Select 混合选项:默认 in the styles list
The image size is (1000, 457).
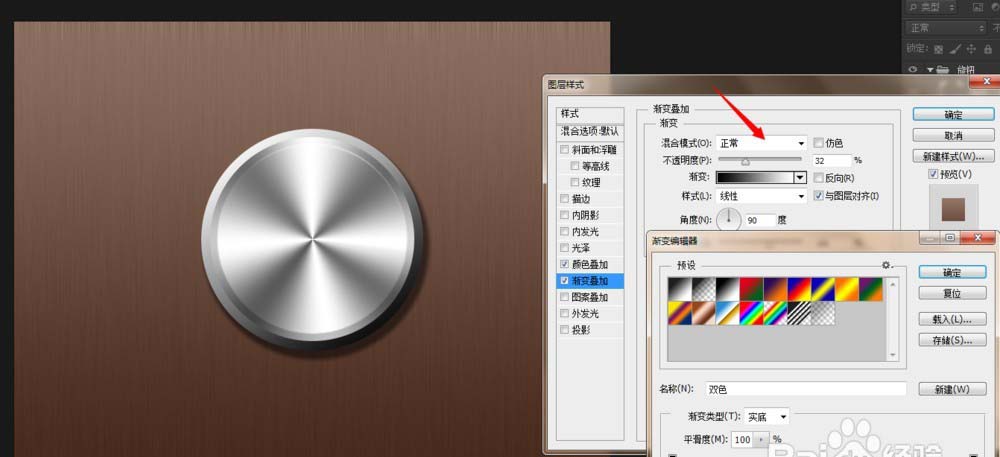[x=589, y=131]
